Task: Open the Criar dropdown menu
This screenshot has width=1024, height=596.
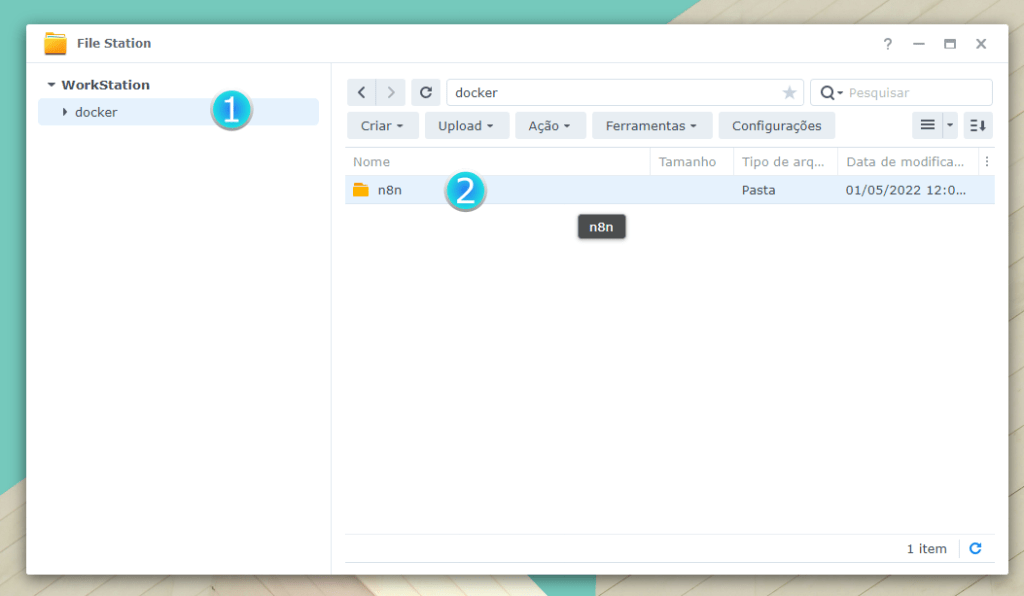Action: 382,126
